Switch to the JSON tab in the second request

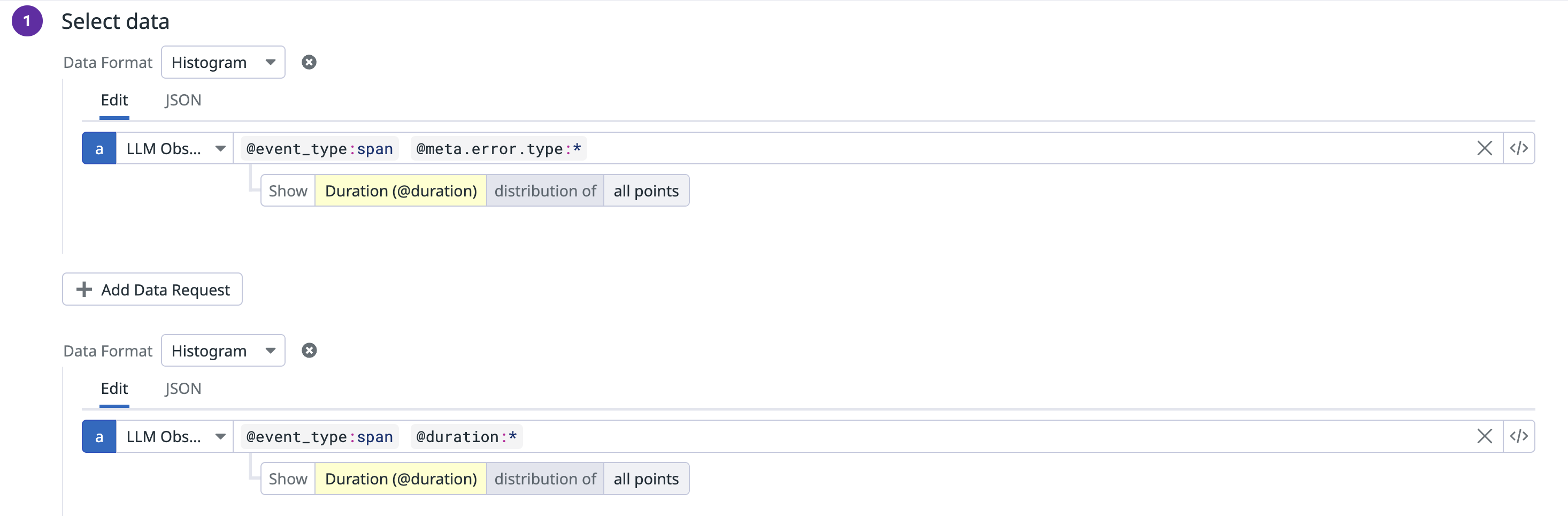[x=182, y=389]
